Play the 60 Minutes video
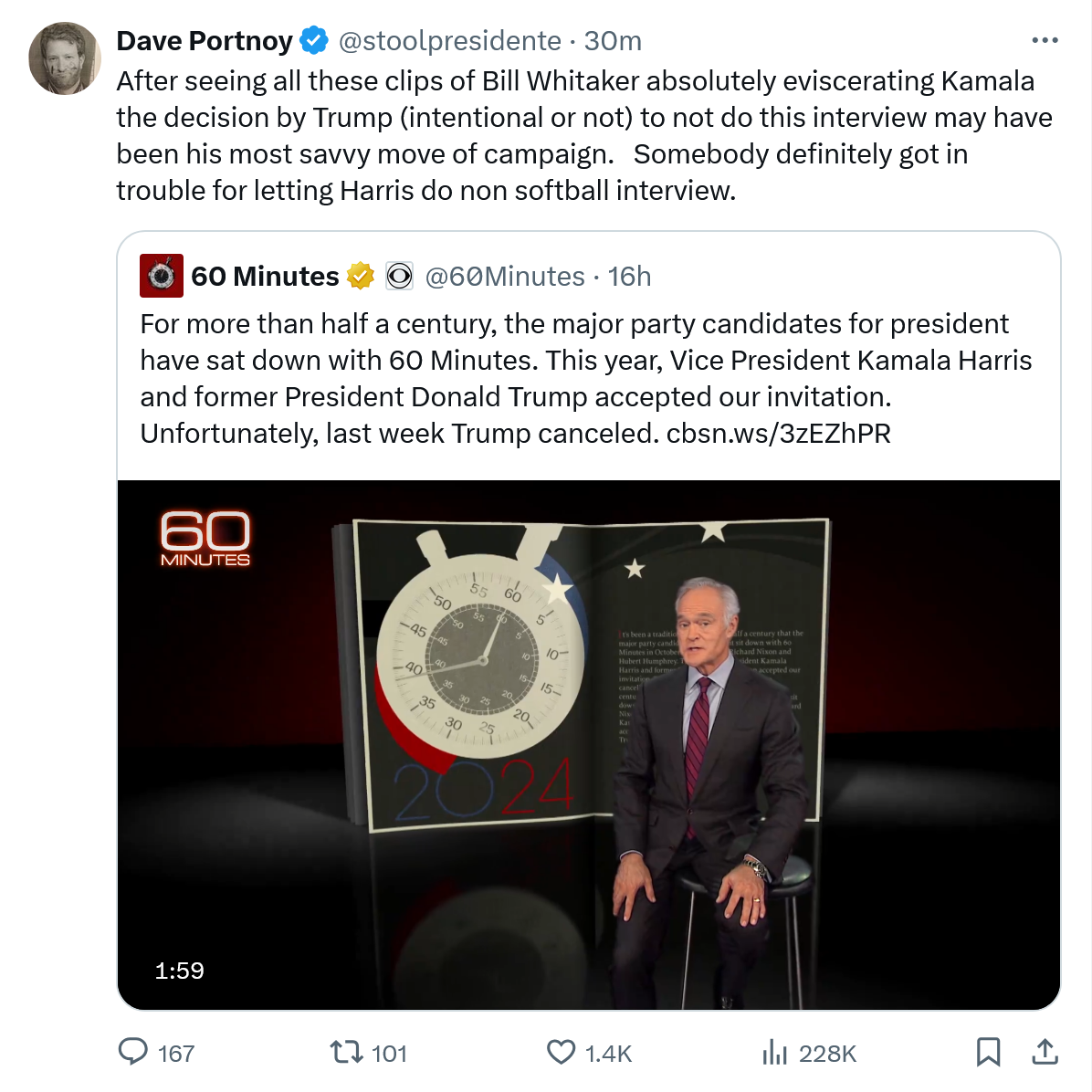 589,744
